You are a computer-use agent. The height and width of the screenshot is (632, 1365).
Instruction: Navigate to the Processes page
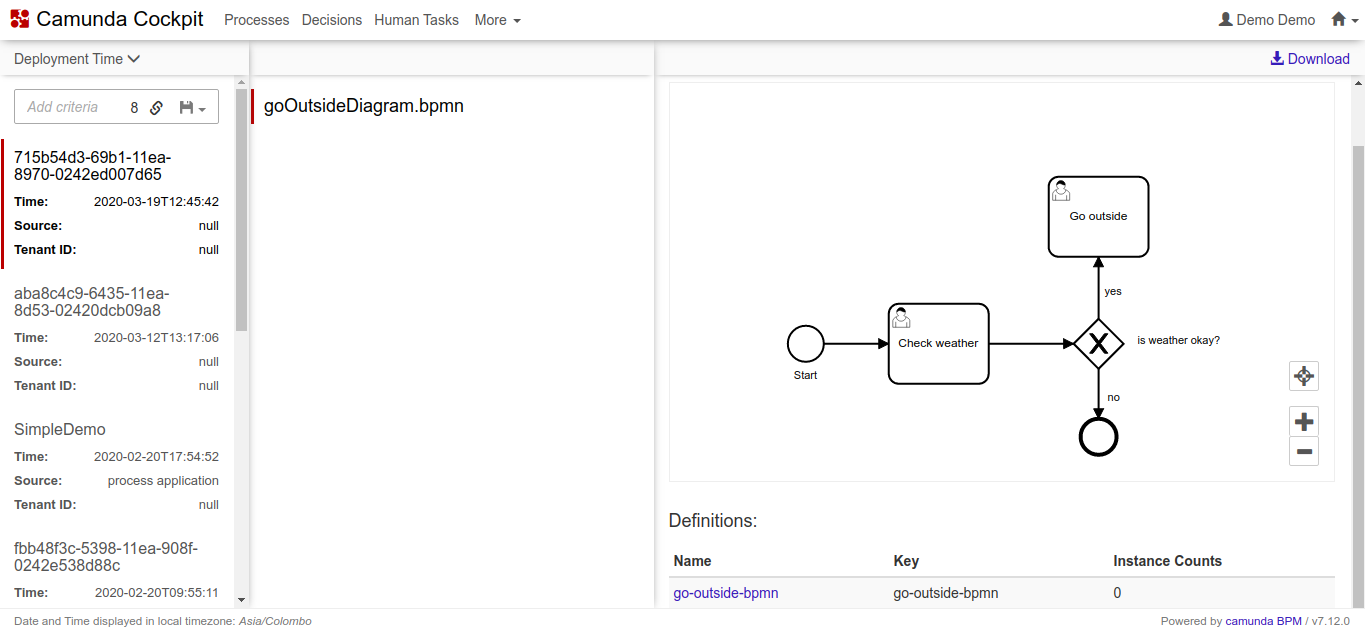tap(256, 19)
